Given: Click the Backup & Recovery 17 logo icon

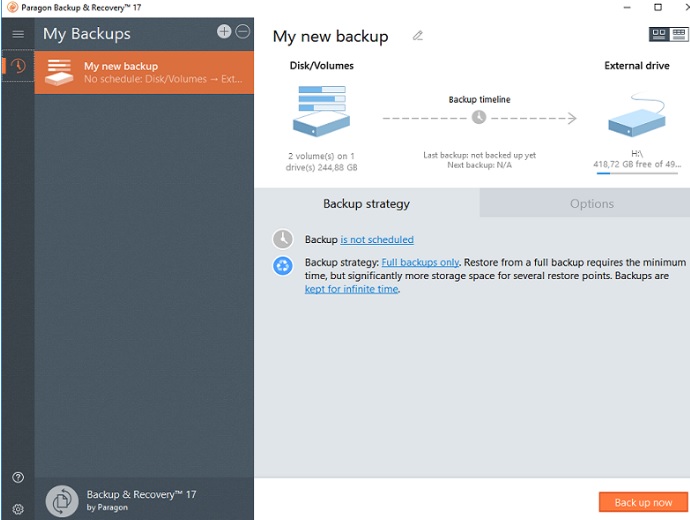Looking at the screenshot, I should pos(62,501).
